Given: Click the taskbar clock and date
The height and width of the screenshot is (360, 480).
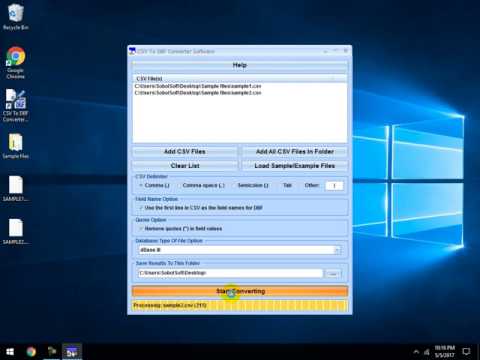Looking at the screenshot, I should [x=445, y=352].
